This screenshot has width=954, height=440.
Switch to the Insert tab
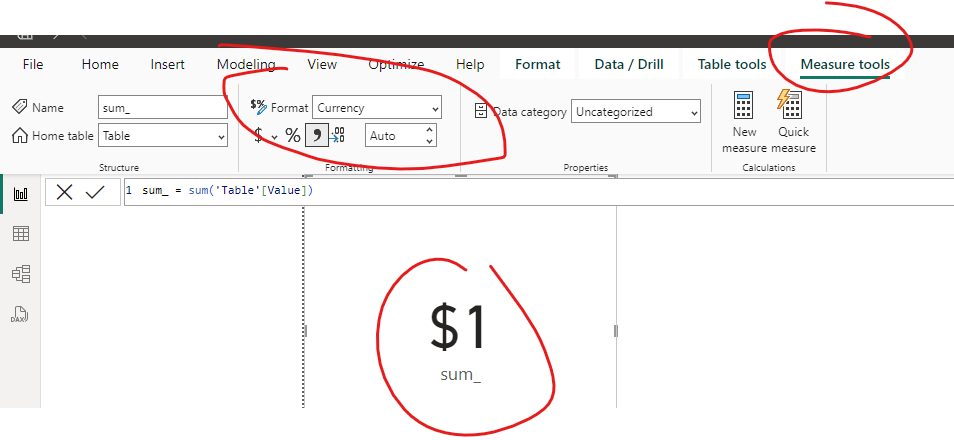[167, 65]
